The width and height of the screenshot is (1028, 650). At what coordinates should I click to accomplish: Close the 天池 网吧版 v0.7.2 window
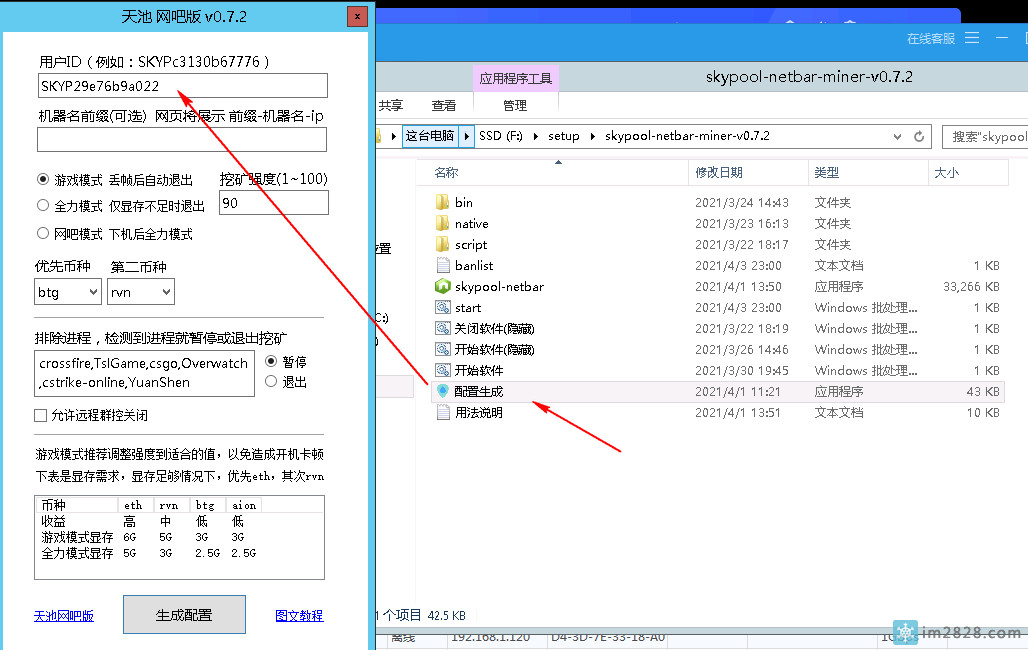point(357,17)
